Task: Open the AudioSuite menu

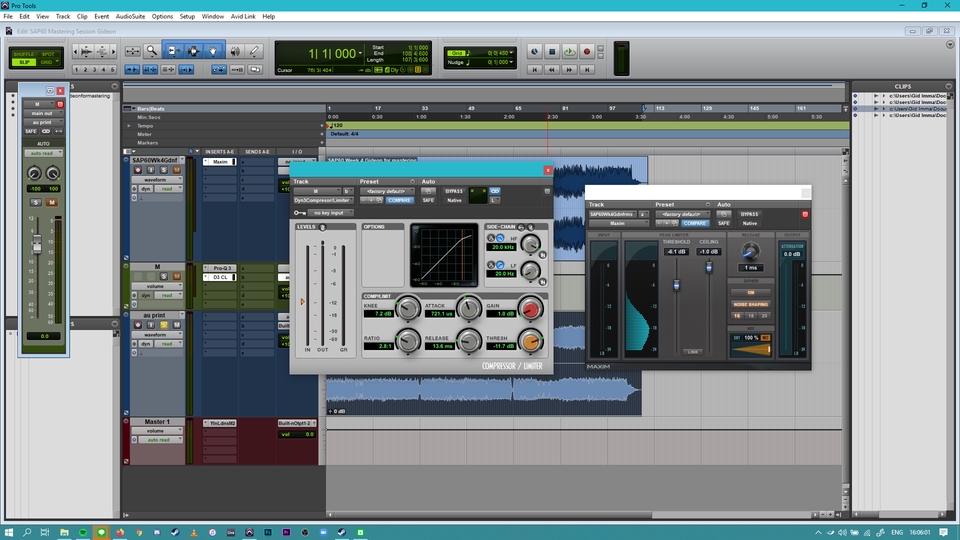Action: pyautogui.click(x=130, y=17)
